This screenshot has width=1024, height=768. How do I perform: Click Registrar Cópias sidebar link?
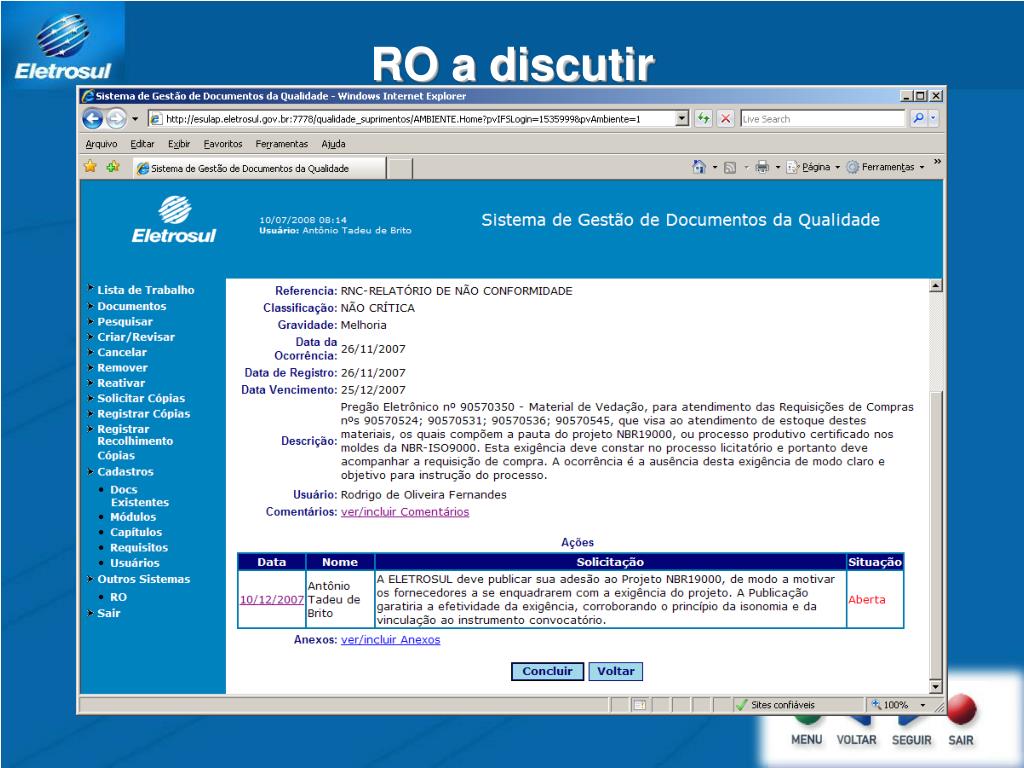144,414
